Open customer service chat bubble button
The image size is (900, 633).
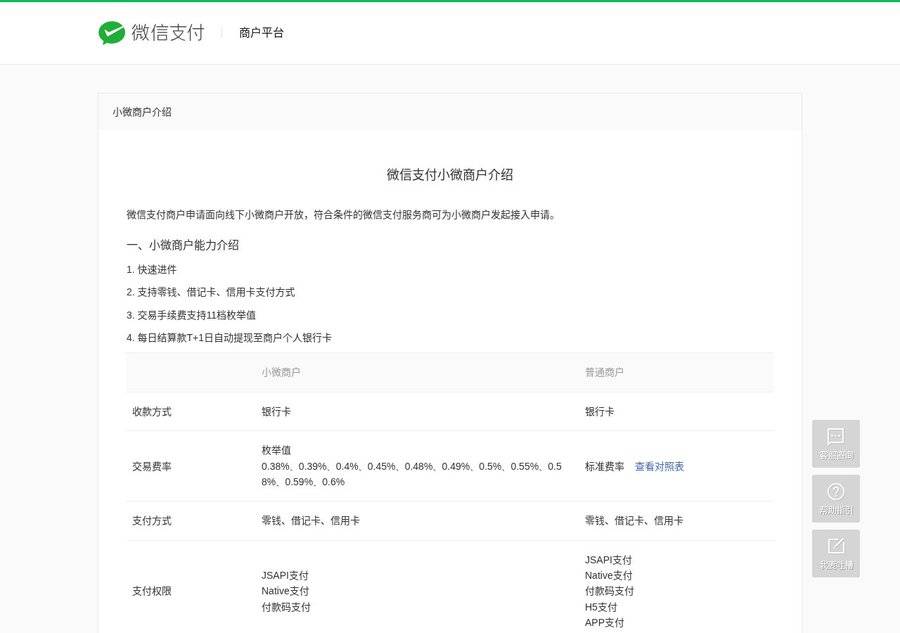point(836,444)
